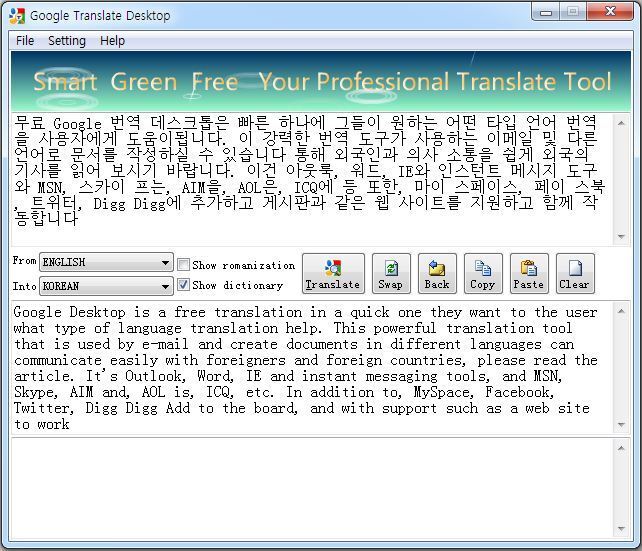Uncheck Show dictionary checkbox
Viewport: 642px width, 551px height.
(x=183, y=285)
